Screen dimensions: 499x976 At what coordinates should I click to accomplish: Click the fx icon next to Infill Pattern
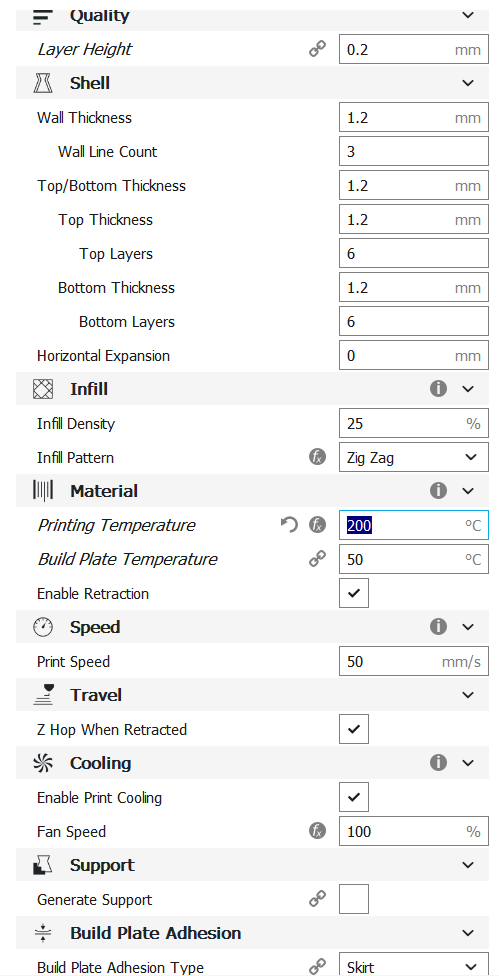tap(317, 458)
